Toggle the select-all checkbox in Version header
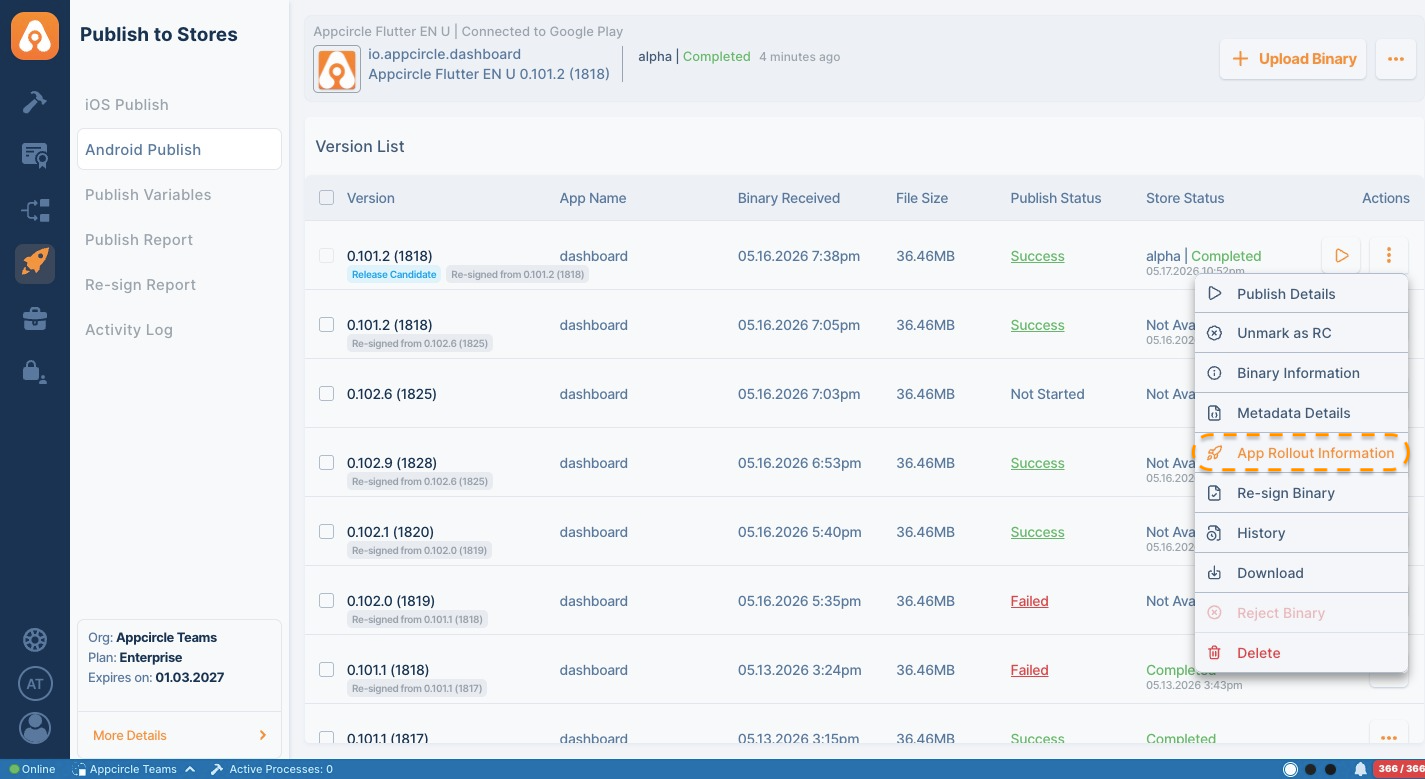This screenshot has height=779, width=1425. click(x=326, y=198)
